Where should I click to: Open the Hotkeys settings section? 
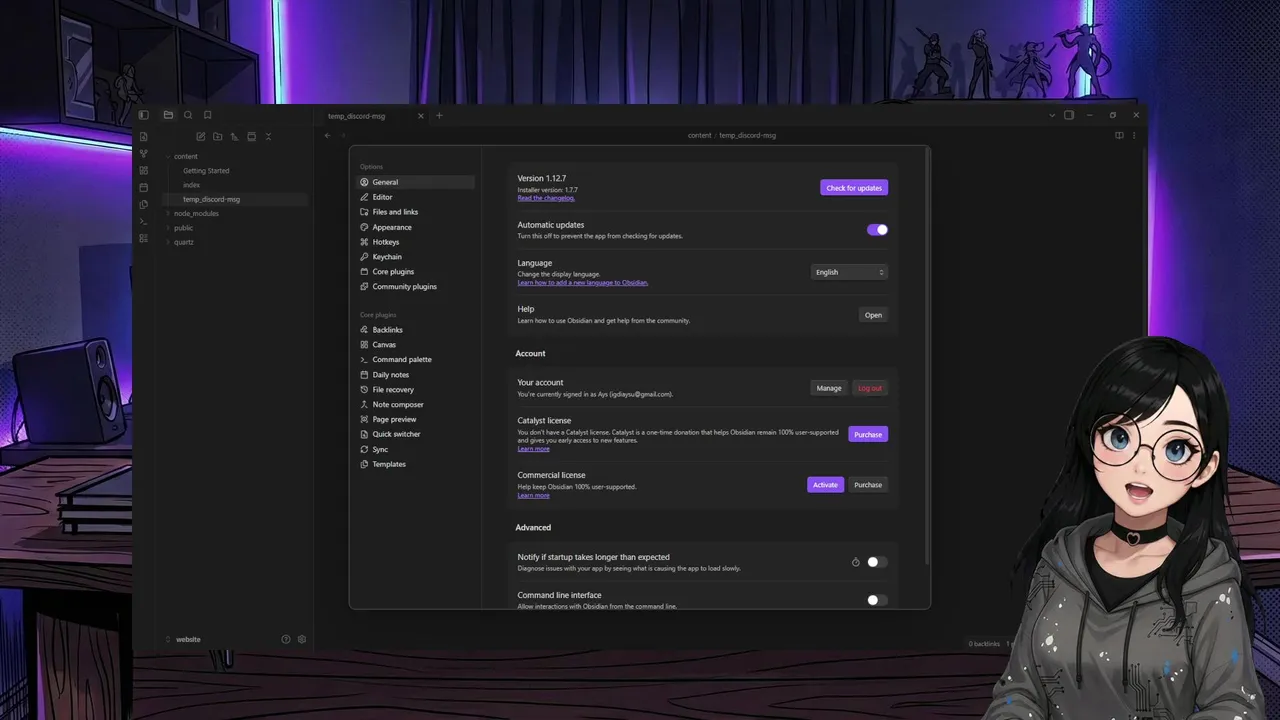415,242
